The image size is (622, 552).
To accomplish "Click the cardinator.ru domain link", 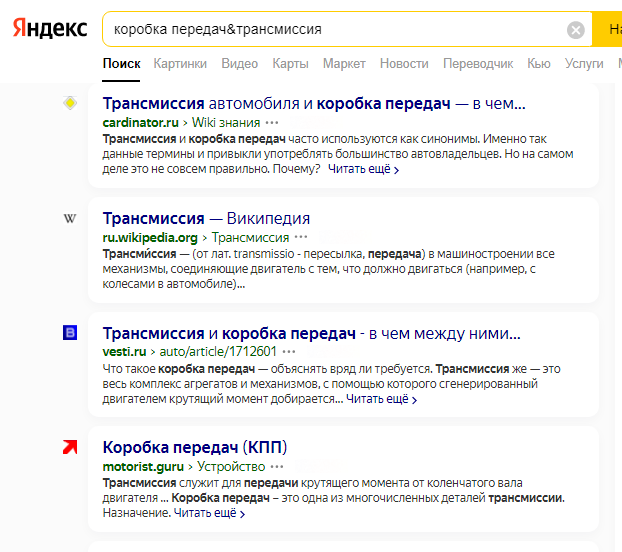I will point(140,123).
